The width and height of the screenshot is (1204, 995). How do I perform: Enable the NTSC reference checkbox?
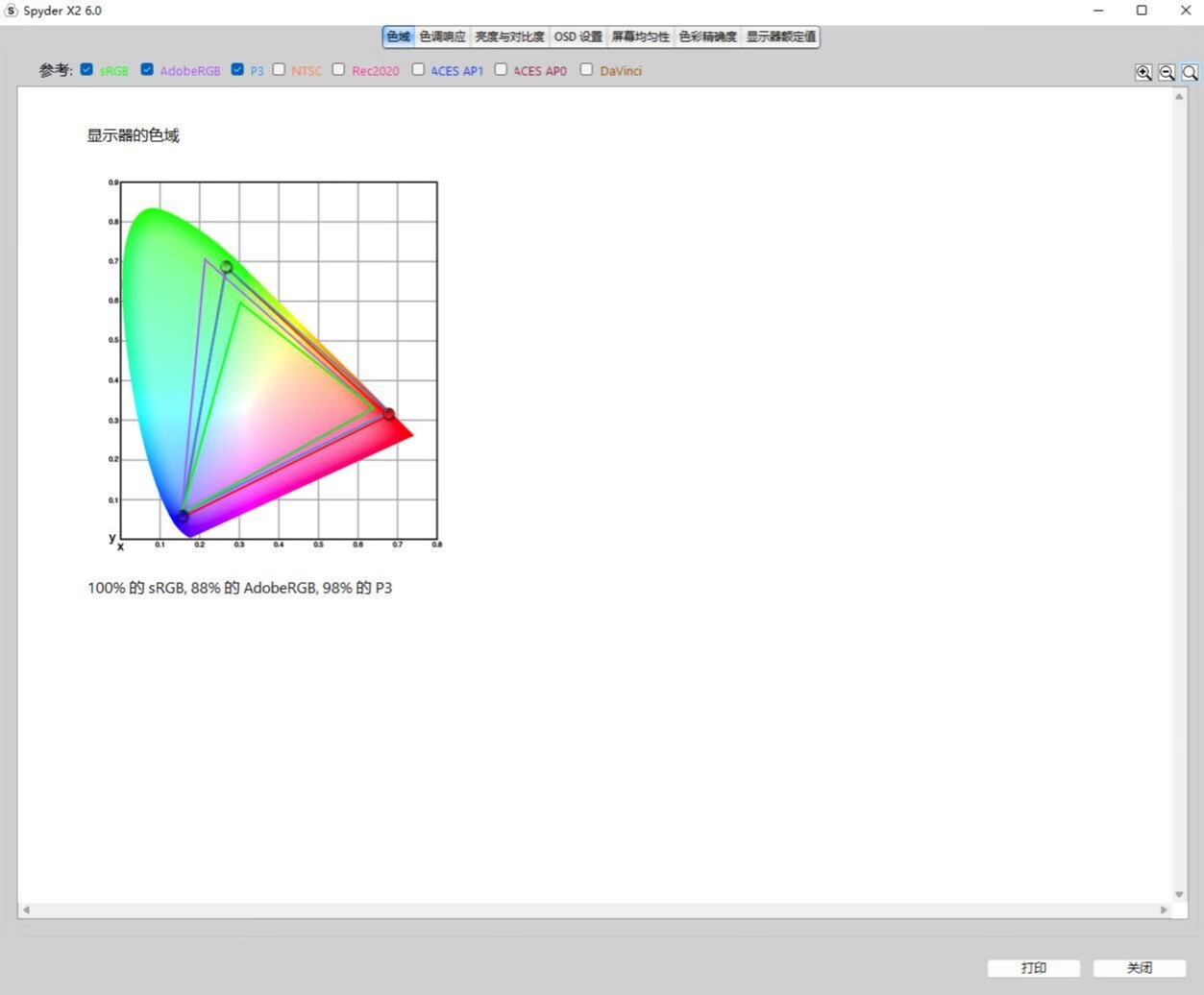tap(279, 69)
